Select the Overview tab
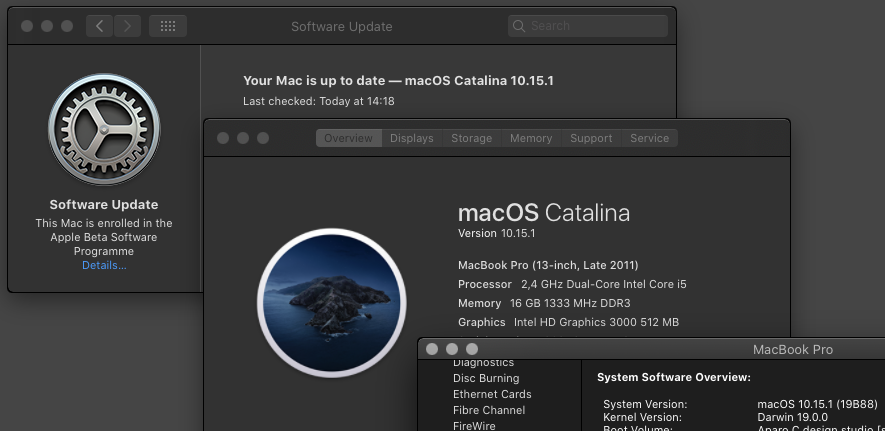The width and height of the screenshot is (885, 431). coord(348,138)
